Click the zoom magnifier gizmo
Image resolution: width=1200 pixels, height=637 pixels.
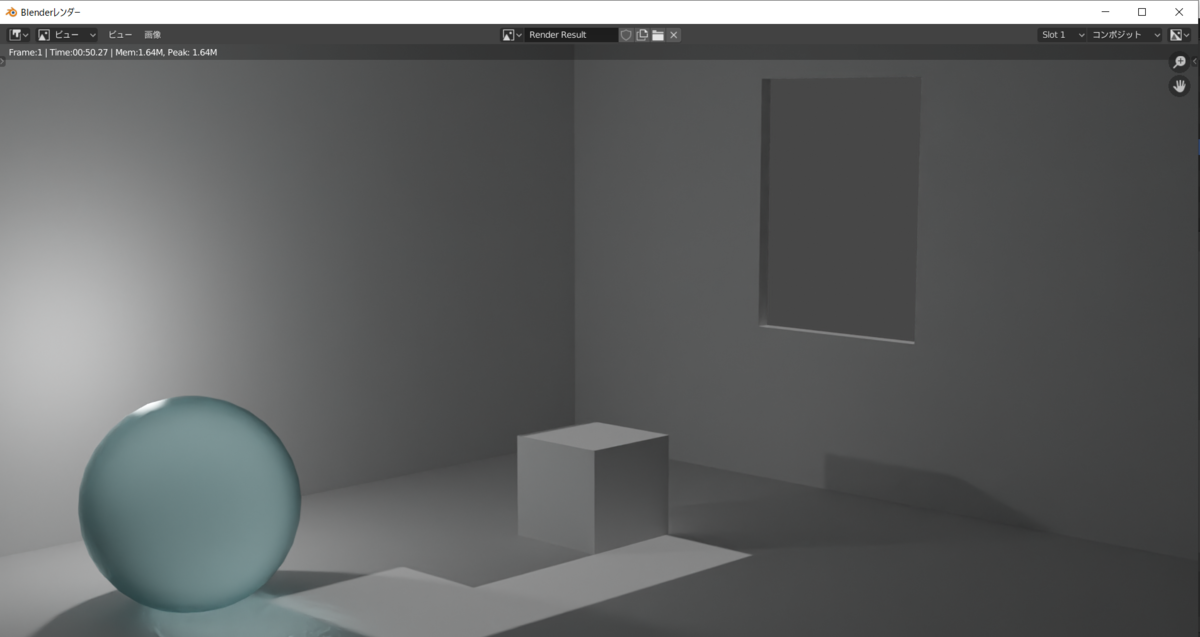(1180, 62)
